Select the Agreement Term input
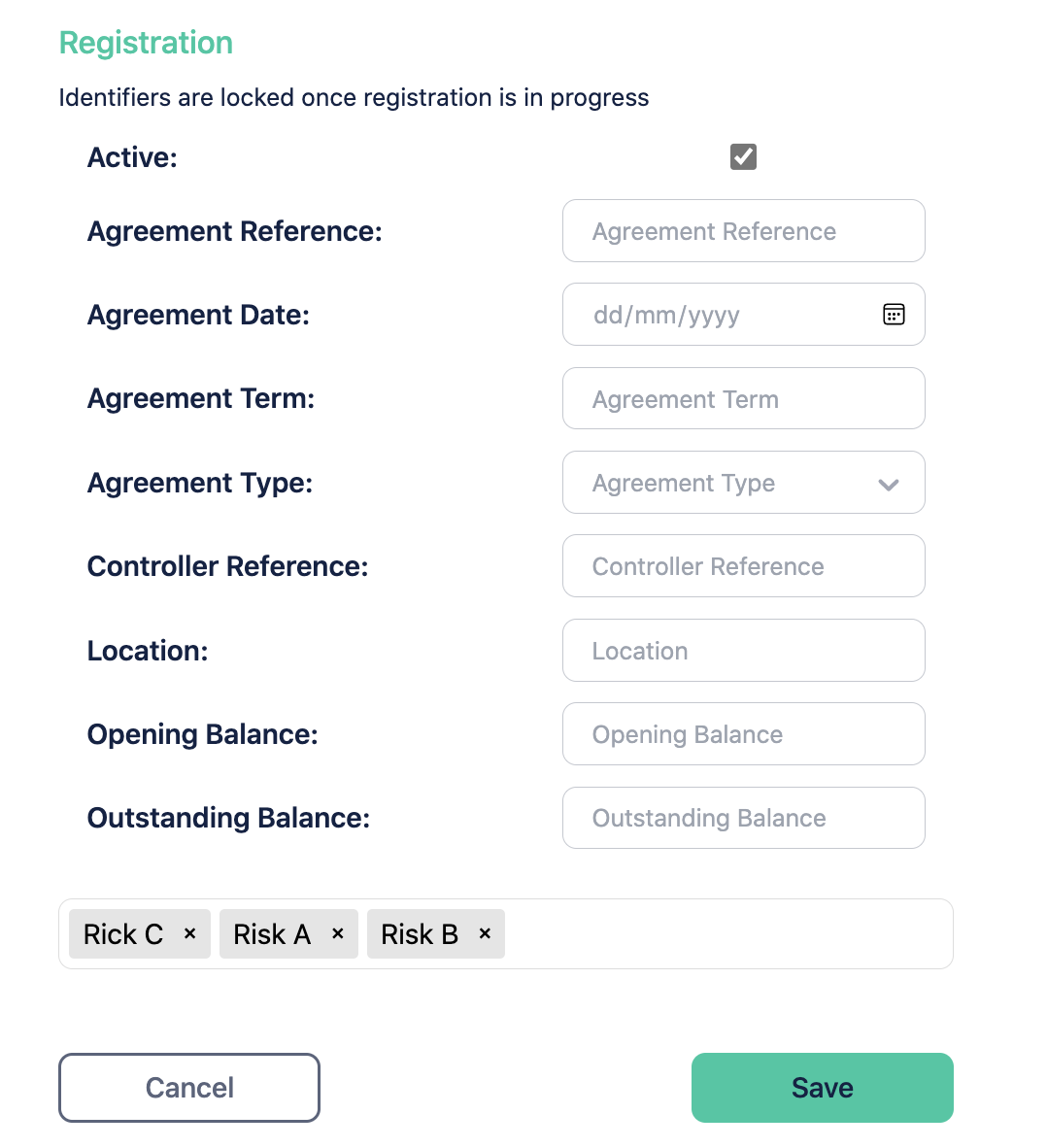This screenshot has width=1047, height=1148. 743,399
